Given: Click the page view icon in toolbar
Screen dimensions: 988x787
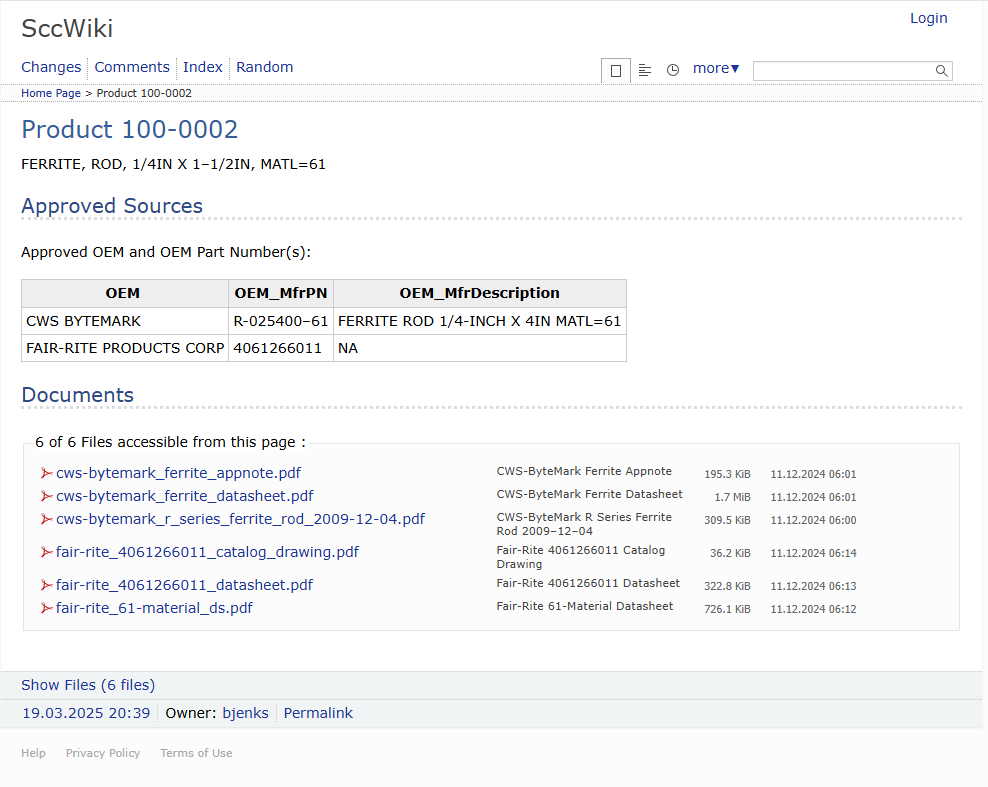Looking at the screenshot, I should (x=616, y=70).
